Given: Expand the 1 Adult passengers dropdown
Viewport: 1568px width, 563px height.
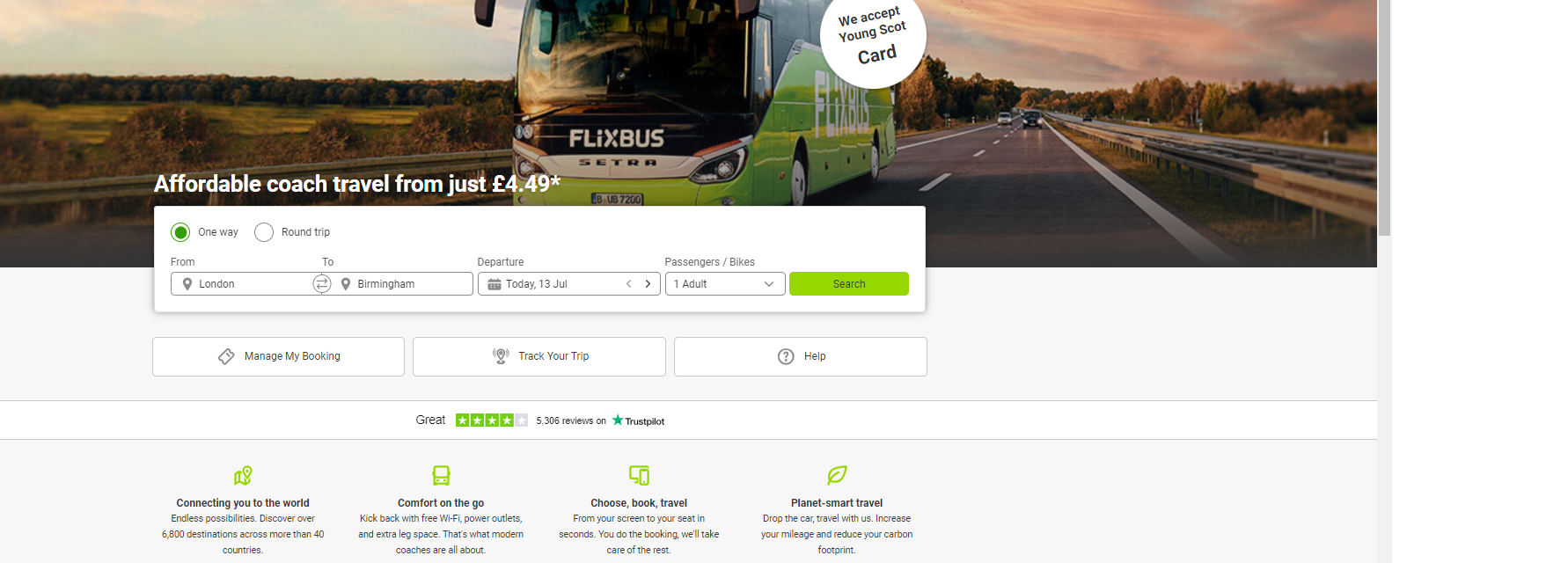Looking at the screenshot, I should [x=725, y=284].
